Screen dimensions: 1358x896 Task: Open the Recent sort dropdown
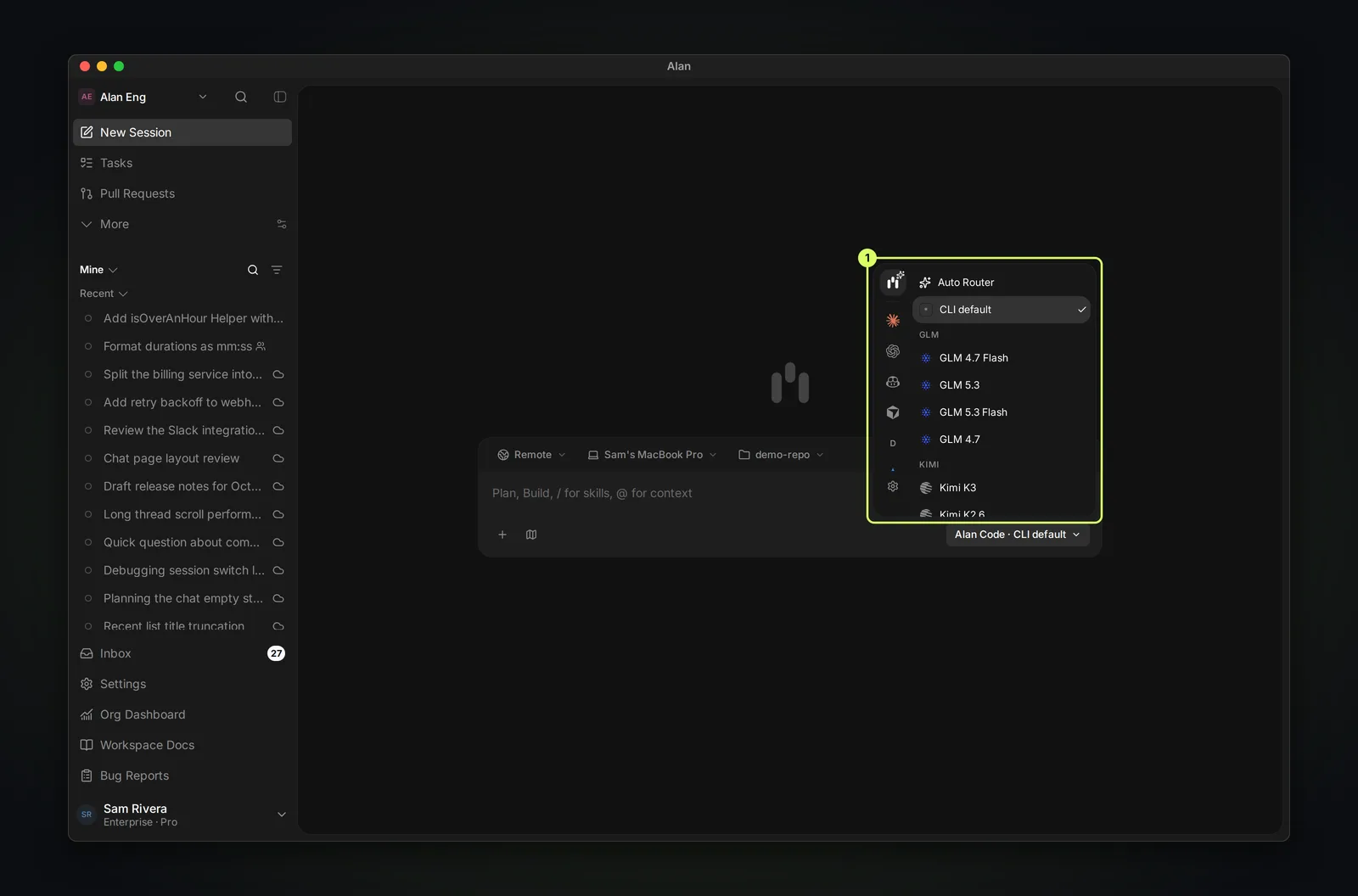pyautogui.click(x=104, y=294)
